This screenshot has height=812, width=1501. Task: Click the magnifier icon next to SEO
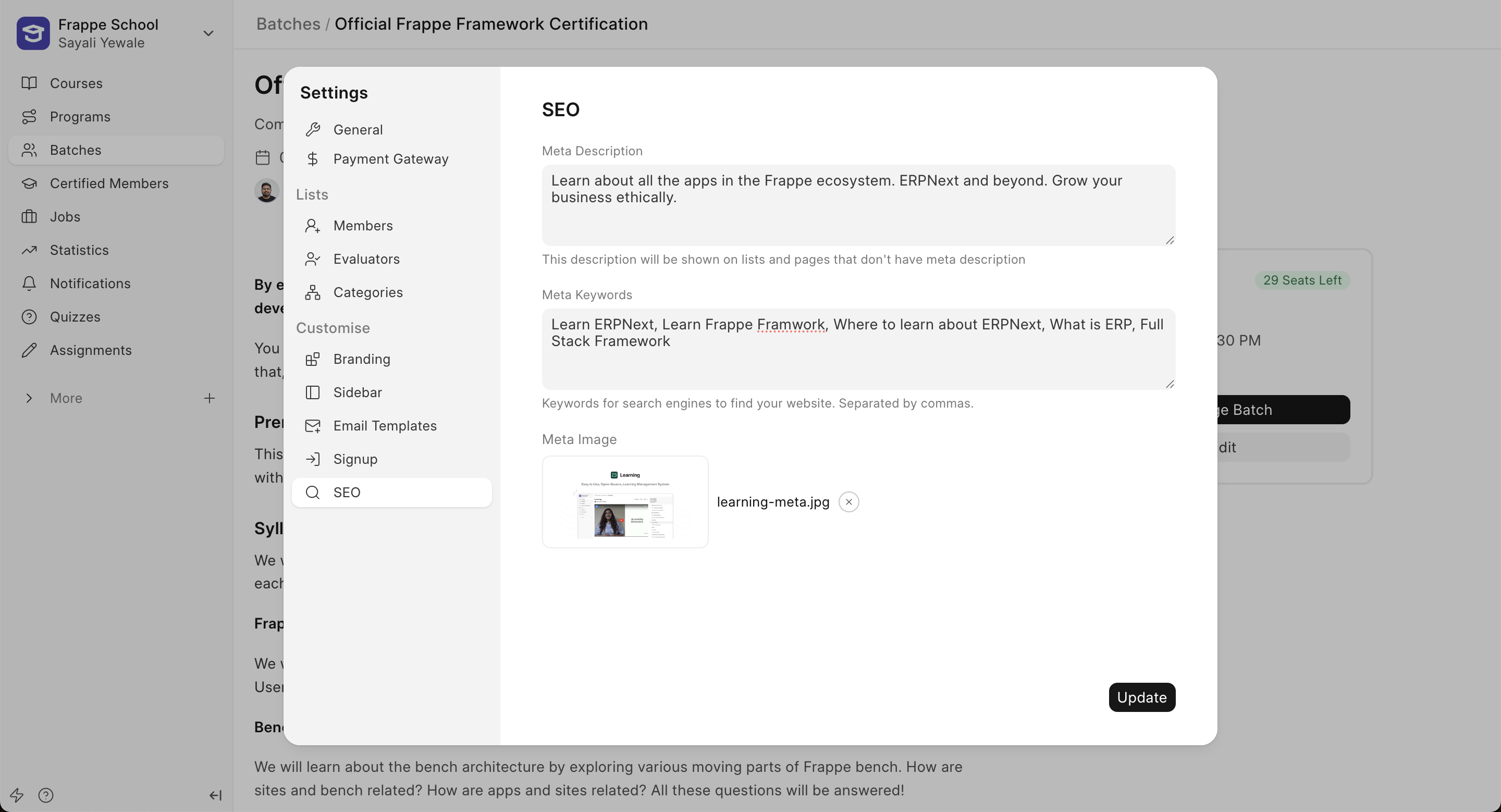313,492
